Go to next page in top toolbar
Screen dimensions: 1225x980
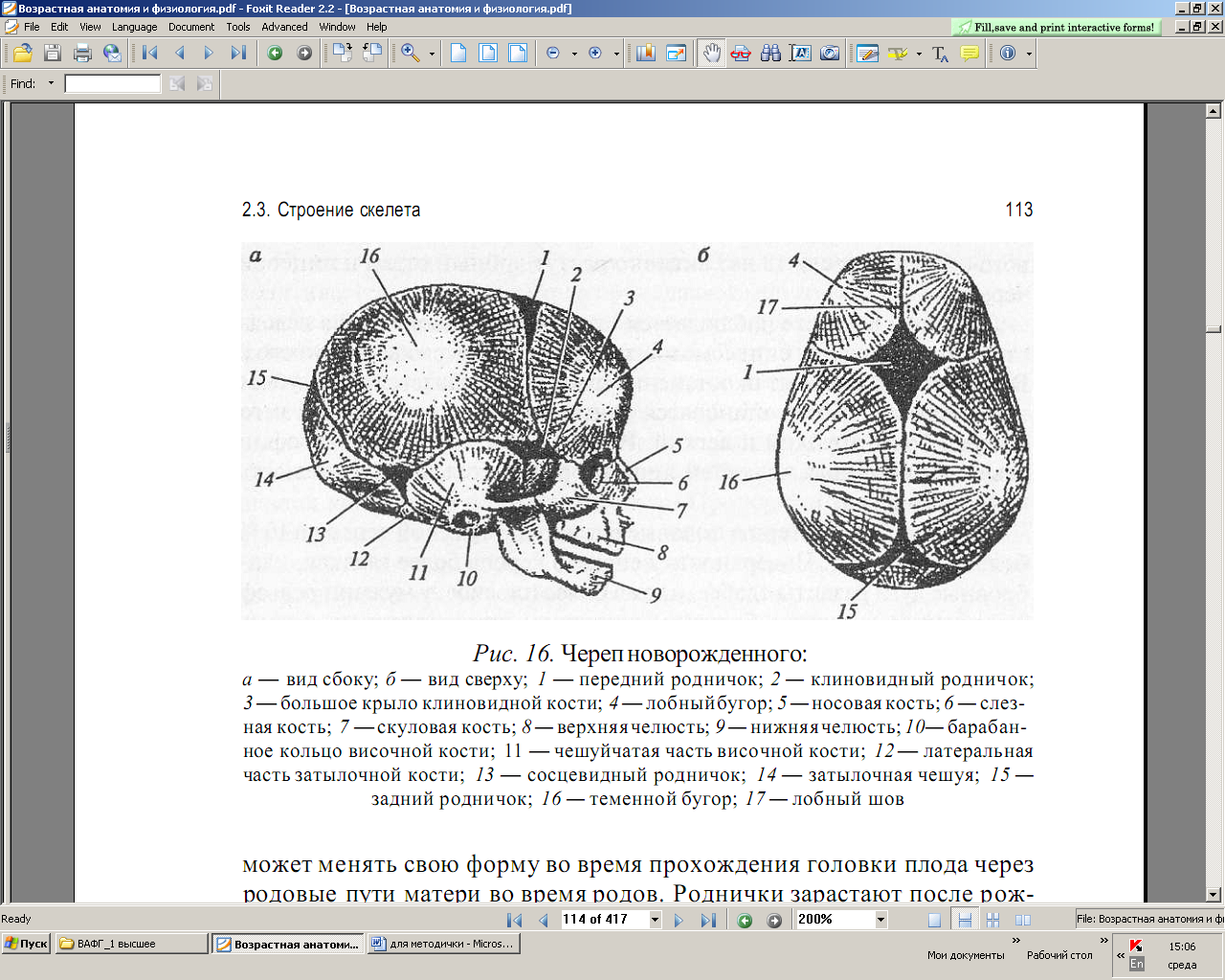(209, 54)
